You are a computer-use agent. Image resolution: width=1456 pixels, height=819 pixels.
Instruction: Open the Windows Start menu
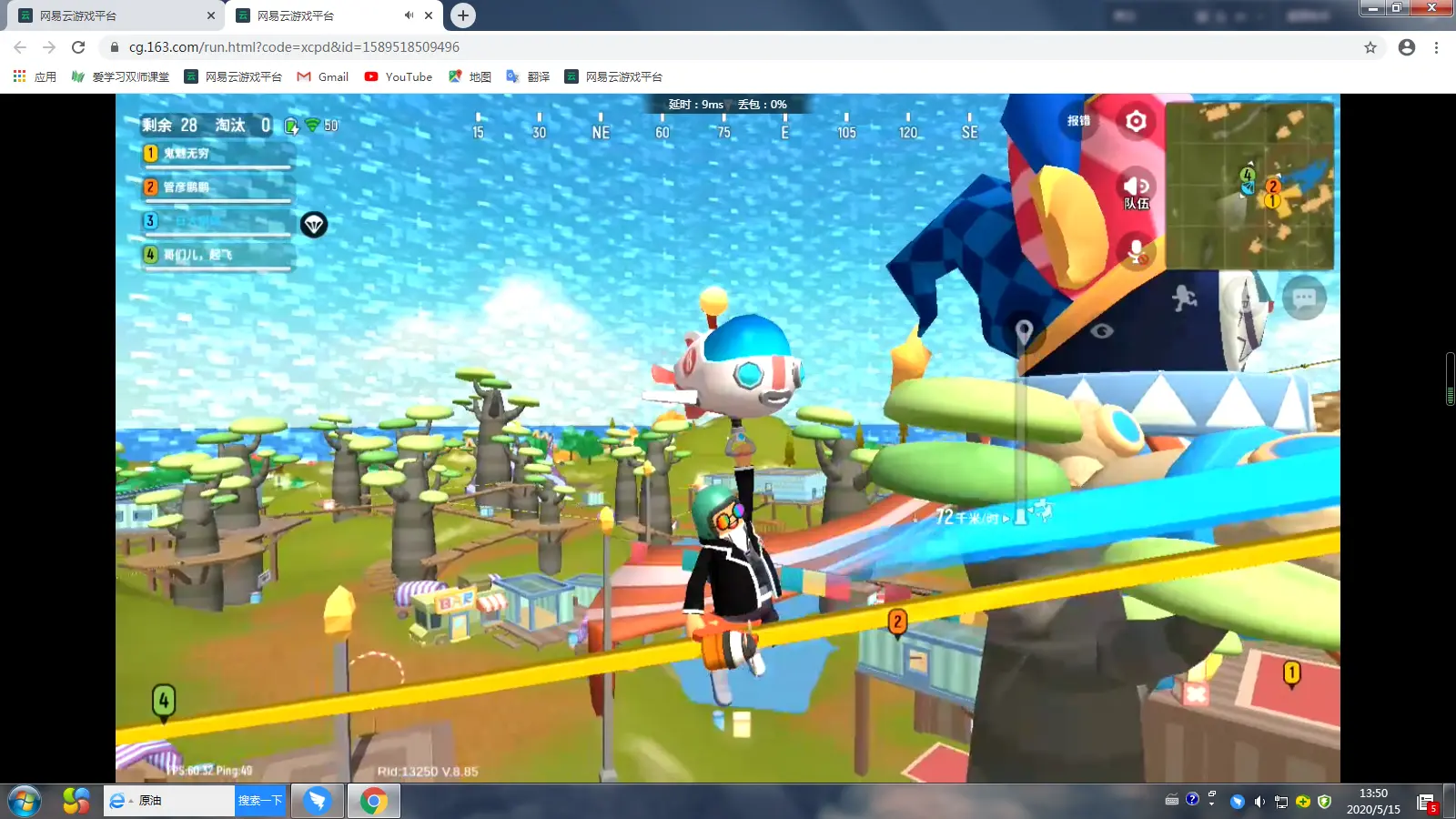click(25, 801)
